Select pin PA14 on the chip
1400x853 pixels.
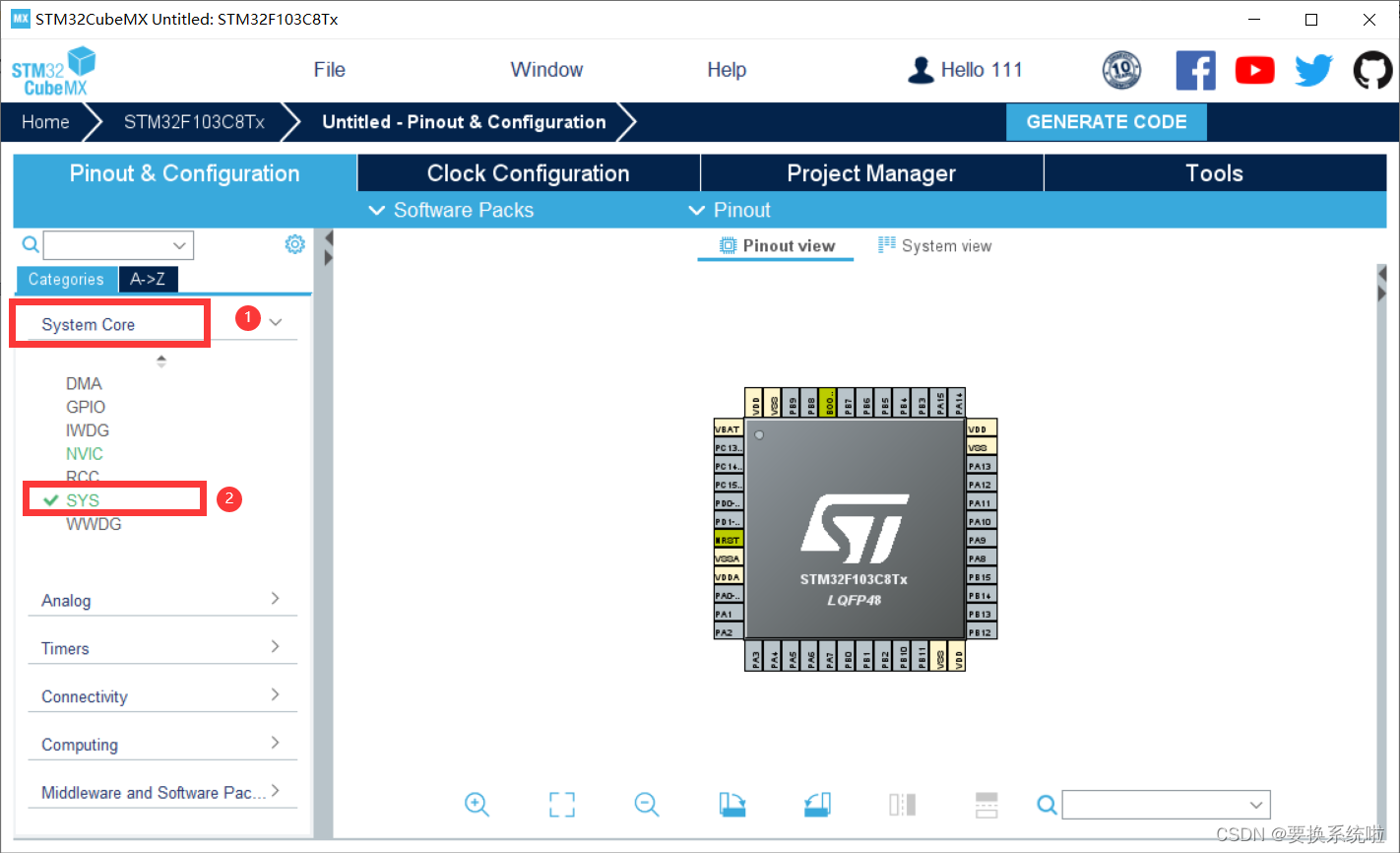(x=957, y=402)
